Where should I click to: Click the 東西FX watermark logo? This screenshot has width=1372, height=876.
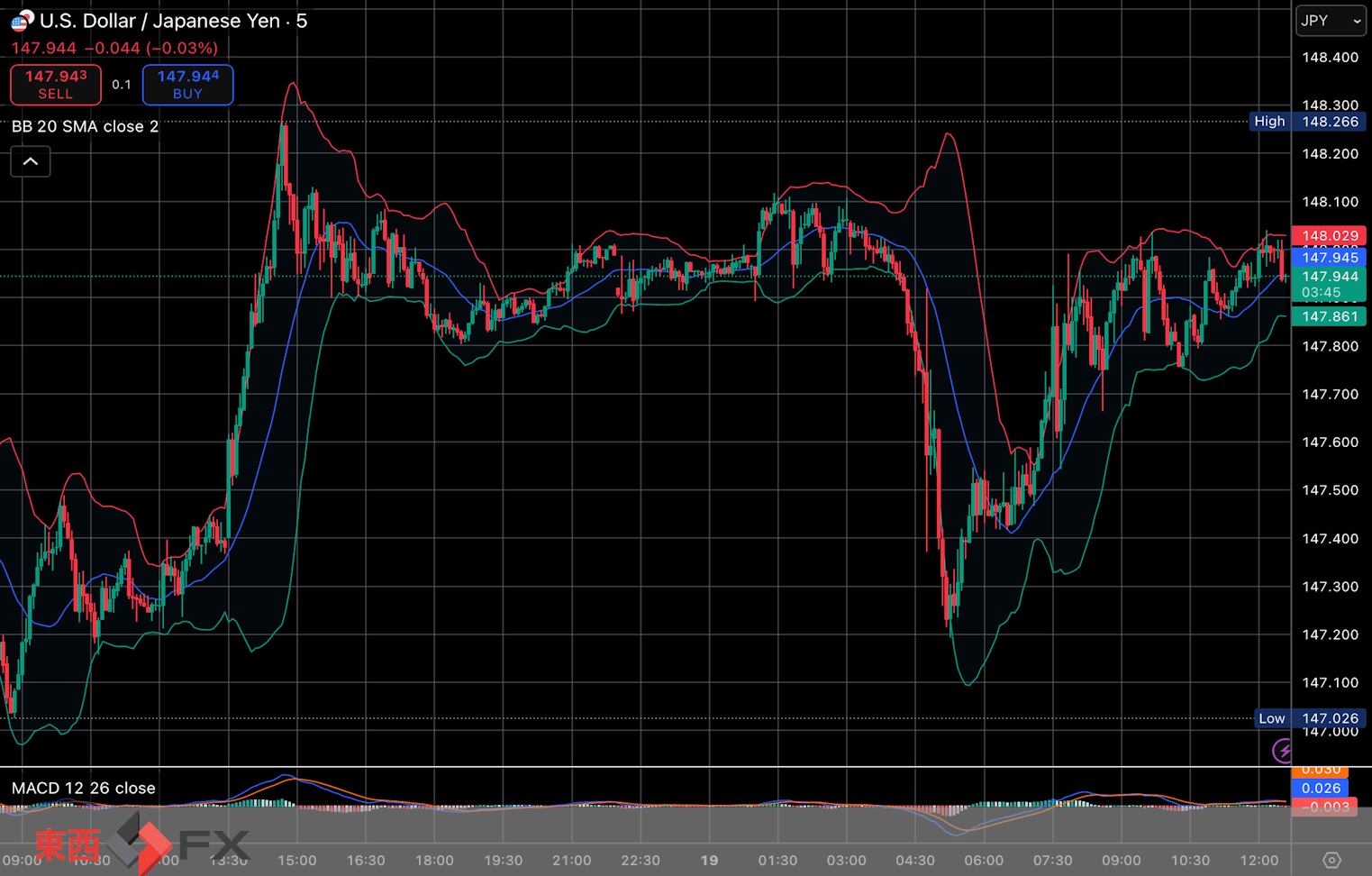pyautogui.click(x=141, y=844)
